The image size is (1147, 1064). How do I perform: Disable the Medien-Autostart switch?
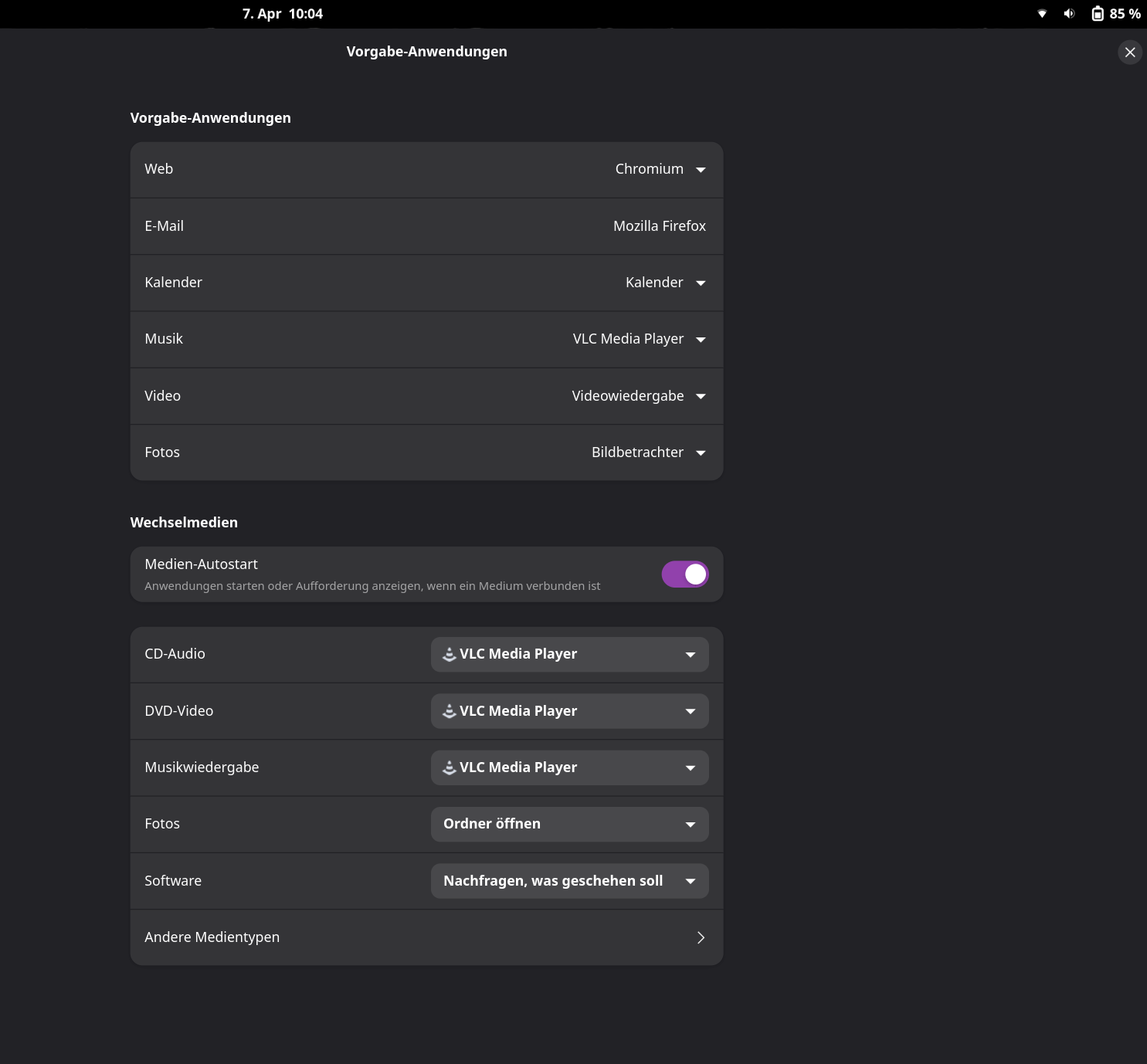coord(684,574)
